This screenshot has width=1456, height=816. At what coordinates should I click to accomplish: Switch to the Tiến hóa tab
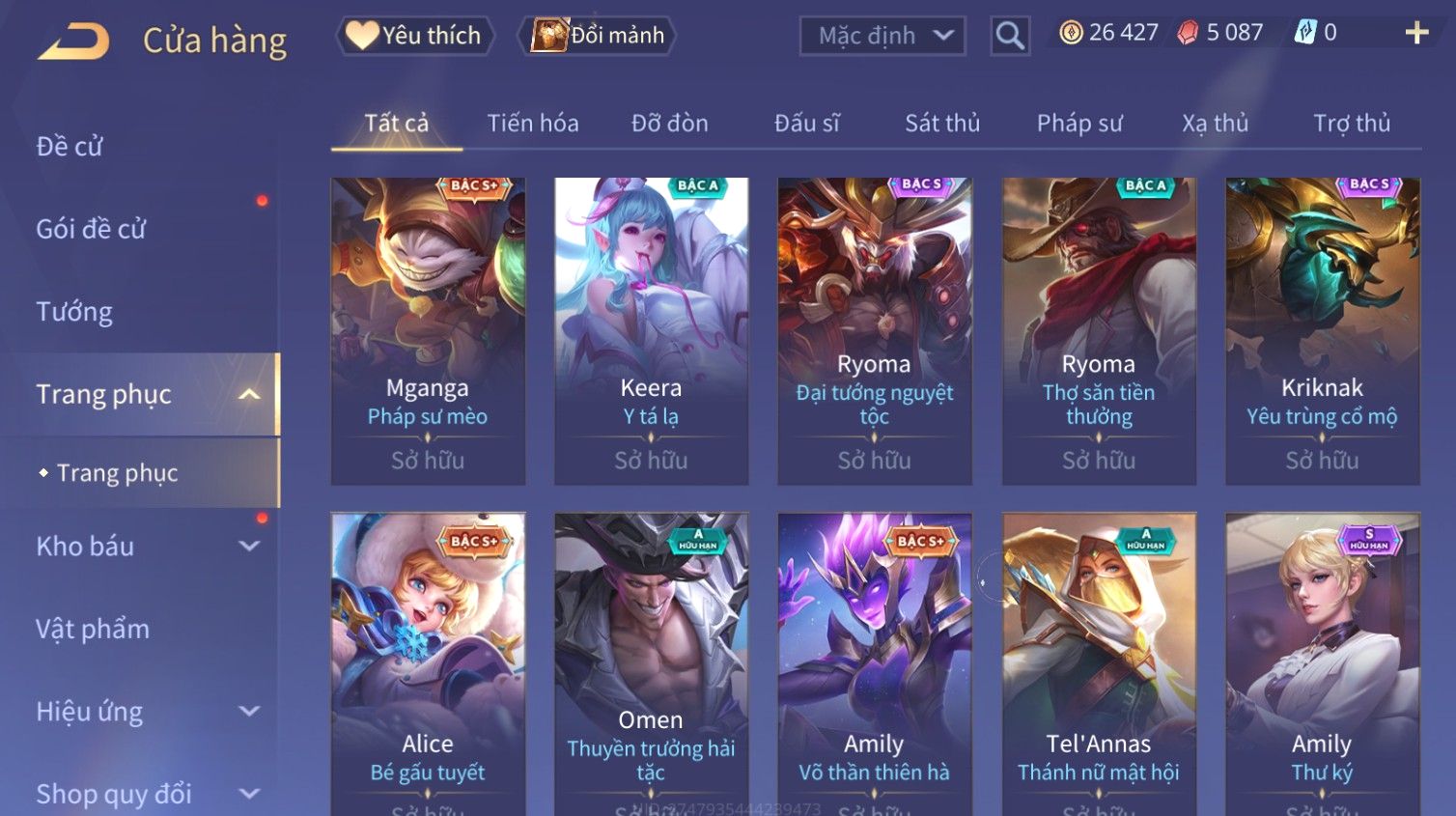tap(533, 124)
